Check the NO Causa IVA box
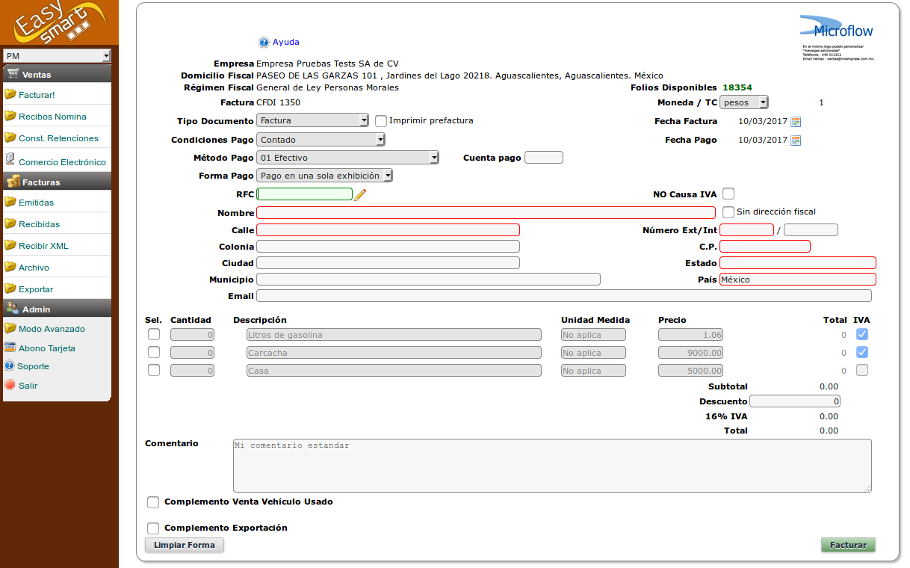This screenshot has height=568, width=910. click(x=728, y=194)
